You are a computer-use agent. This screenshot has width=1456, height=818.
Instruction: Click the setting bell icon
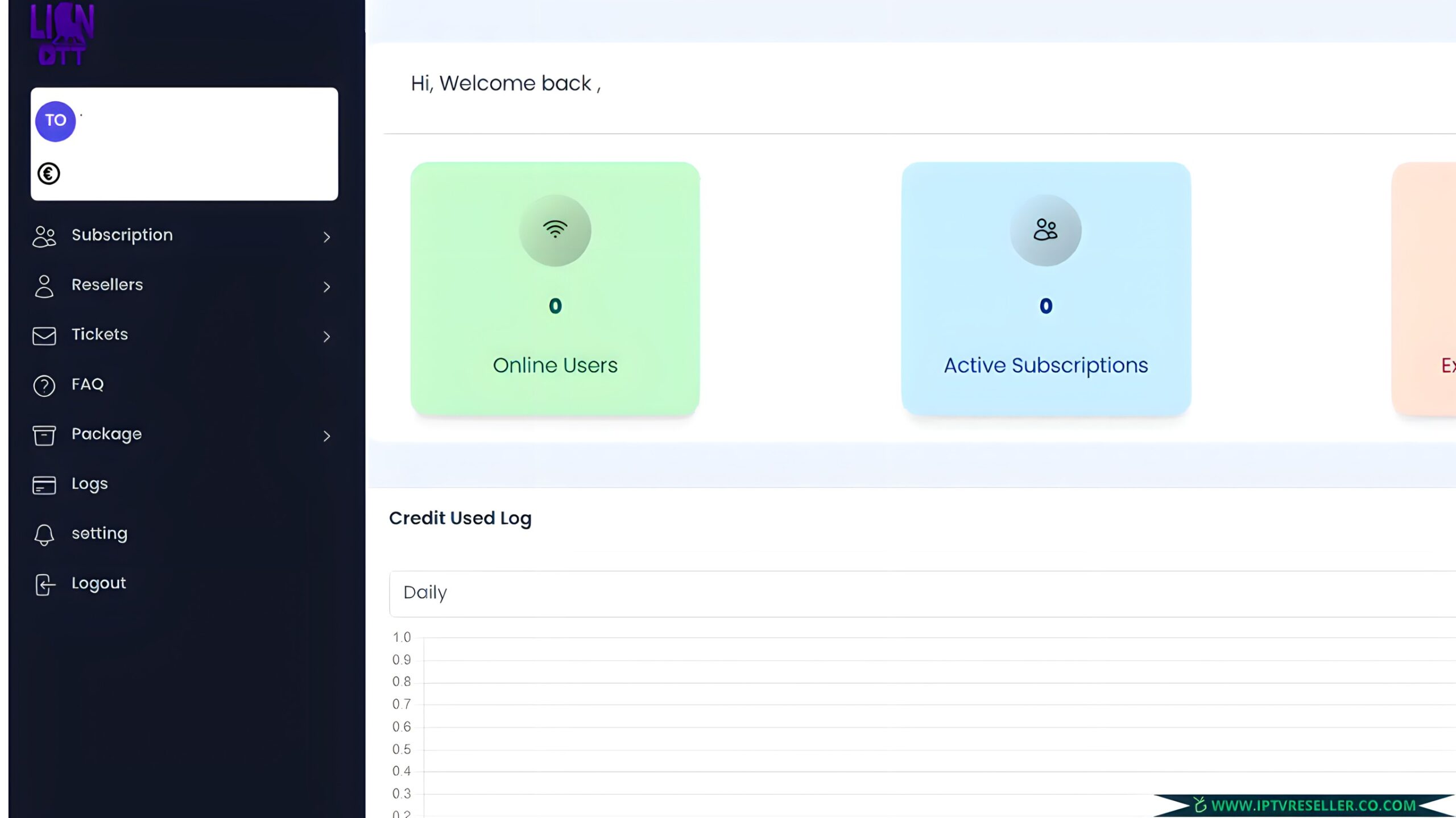(44, 534)
